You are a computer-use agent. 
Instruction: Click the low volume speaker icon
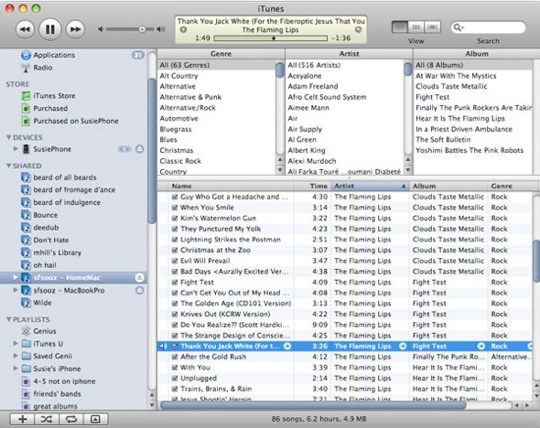[100, 29]
